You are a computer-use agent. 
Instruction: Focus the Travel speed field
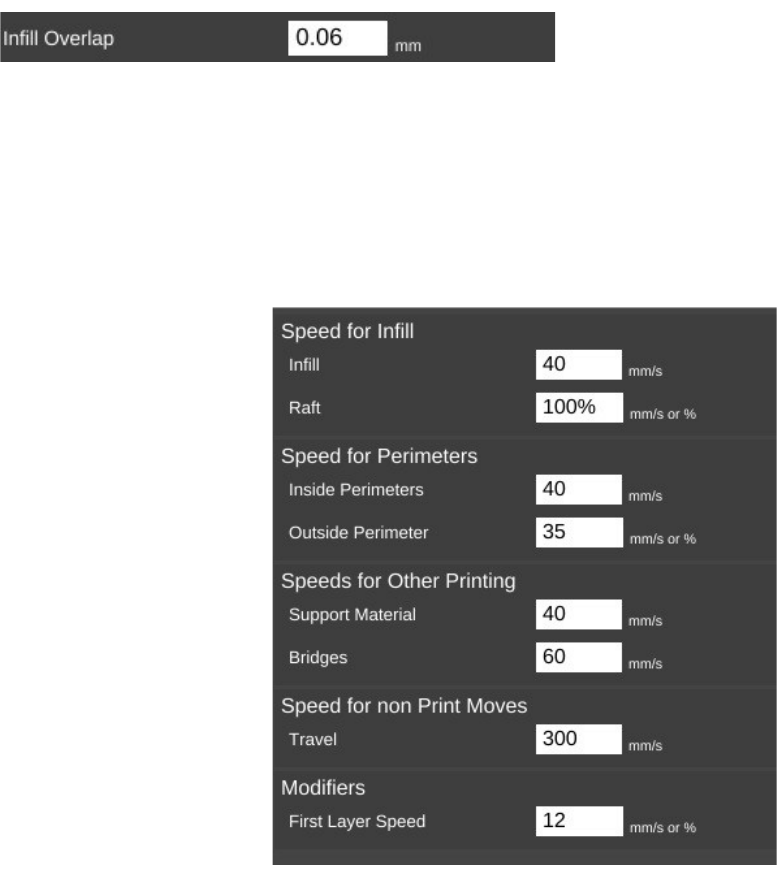pyautogui.click(x=579, y=740)
